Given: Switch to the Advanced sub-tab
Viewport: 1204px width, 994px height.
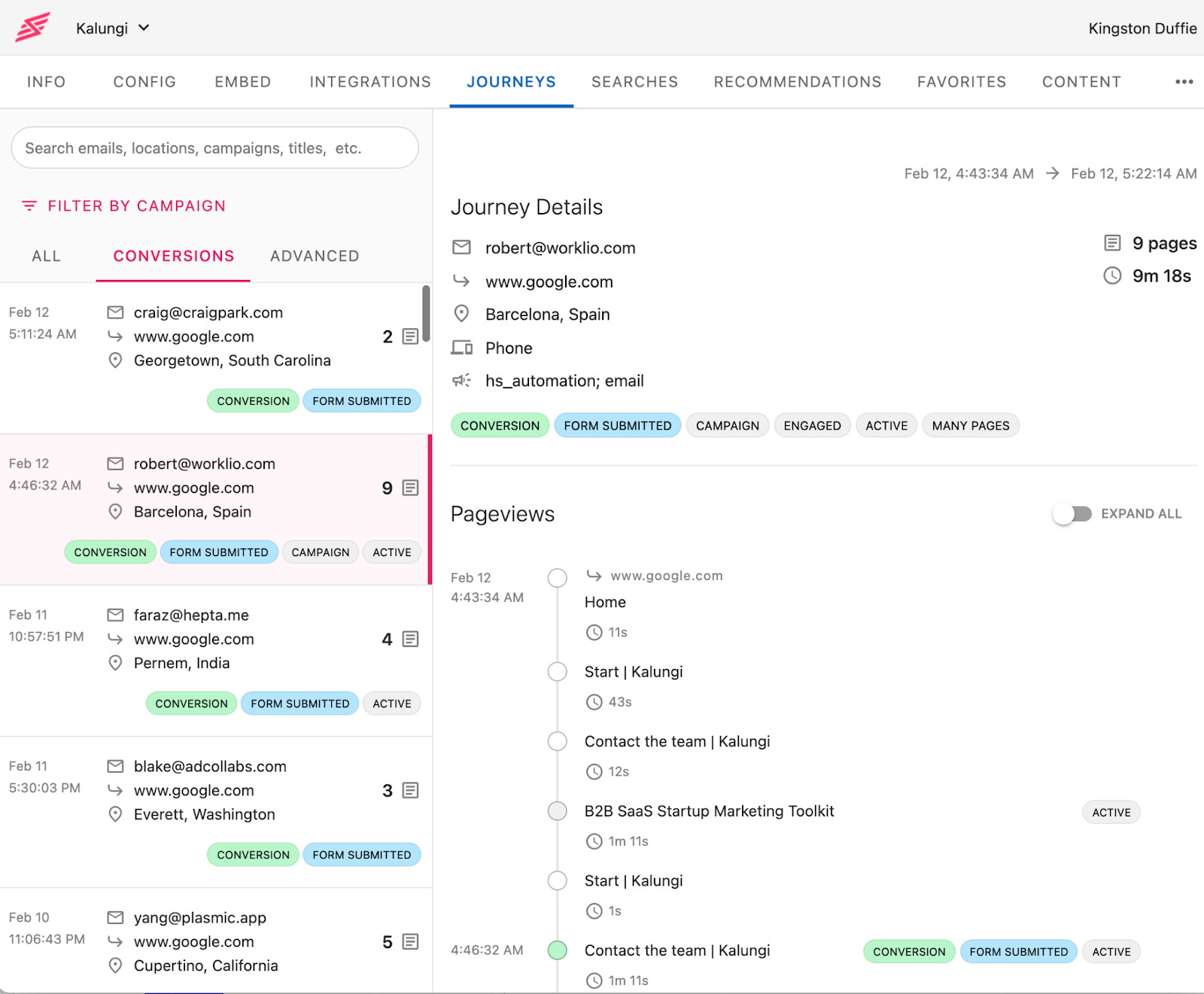Looking at the screenshot, I should tap(315, 256).
